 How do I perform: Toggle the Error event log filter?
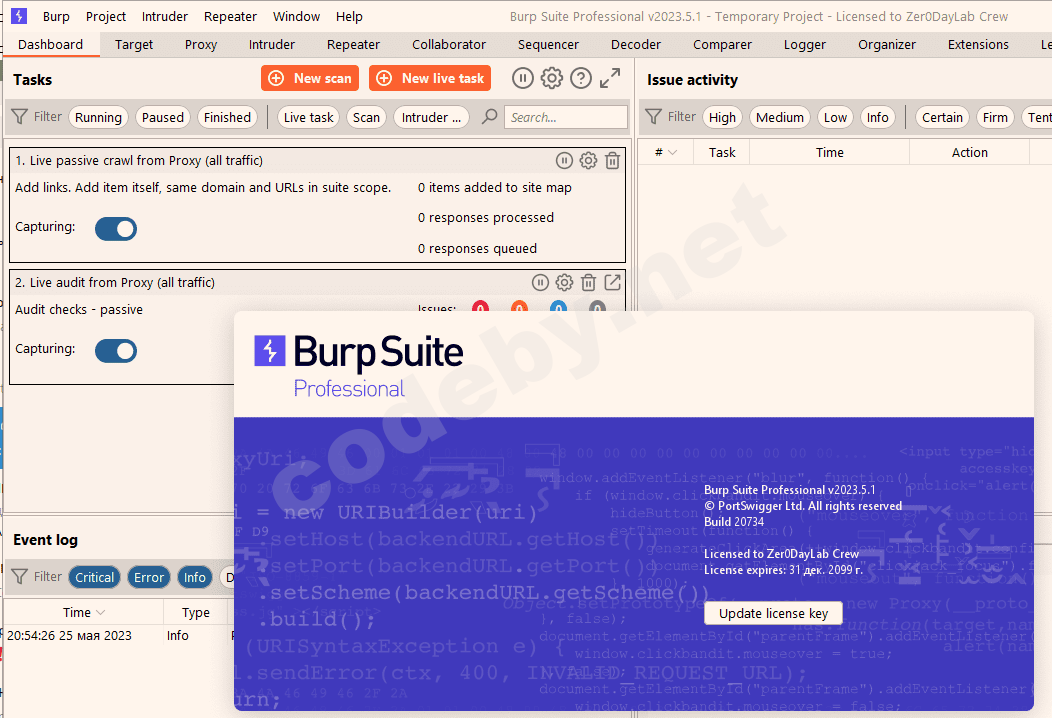(149, 577)
